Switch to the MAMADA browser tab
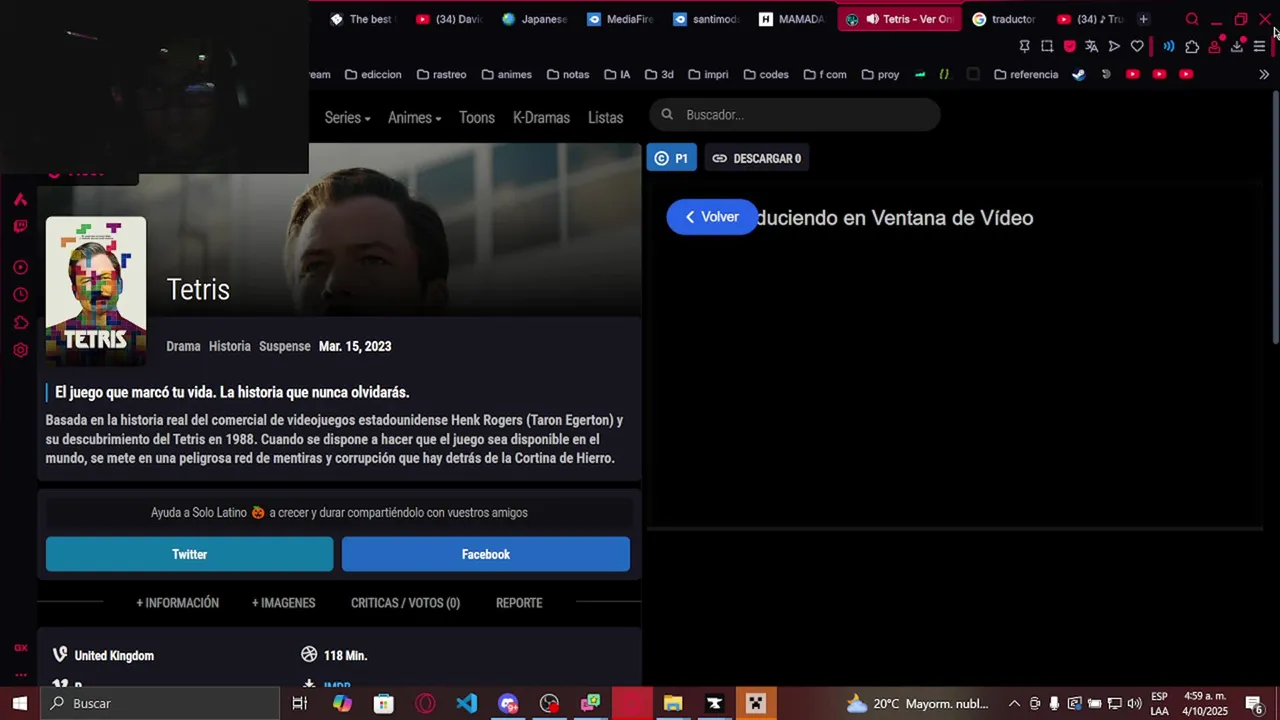The height and width of the screenshot is (720, 1280). coord(791,19)
